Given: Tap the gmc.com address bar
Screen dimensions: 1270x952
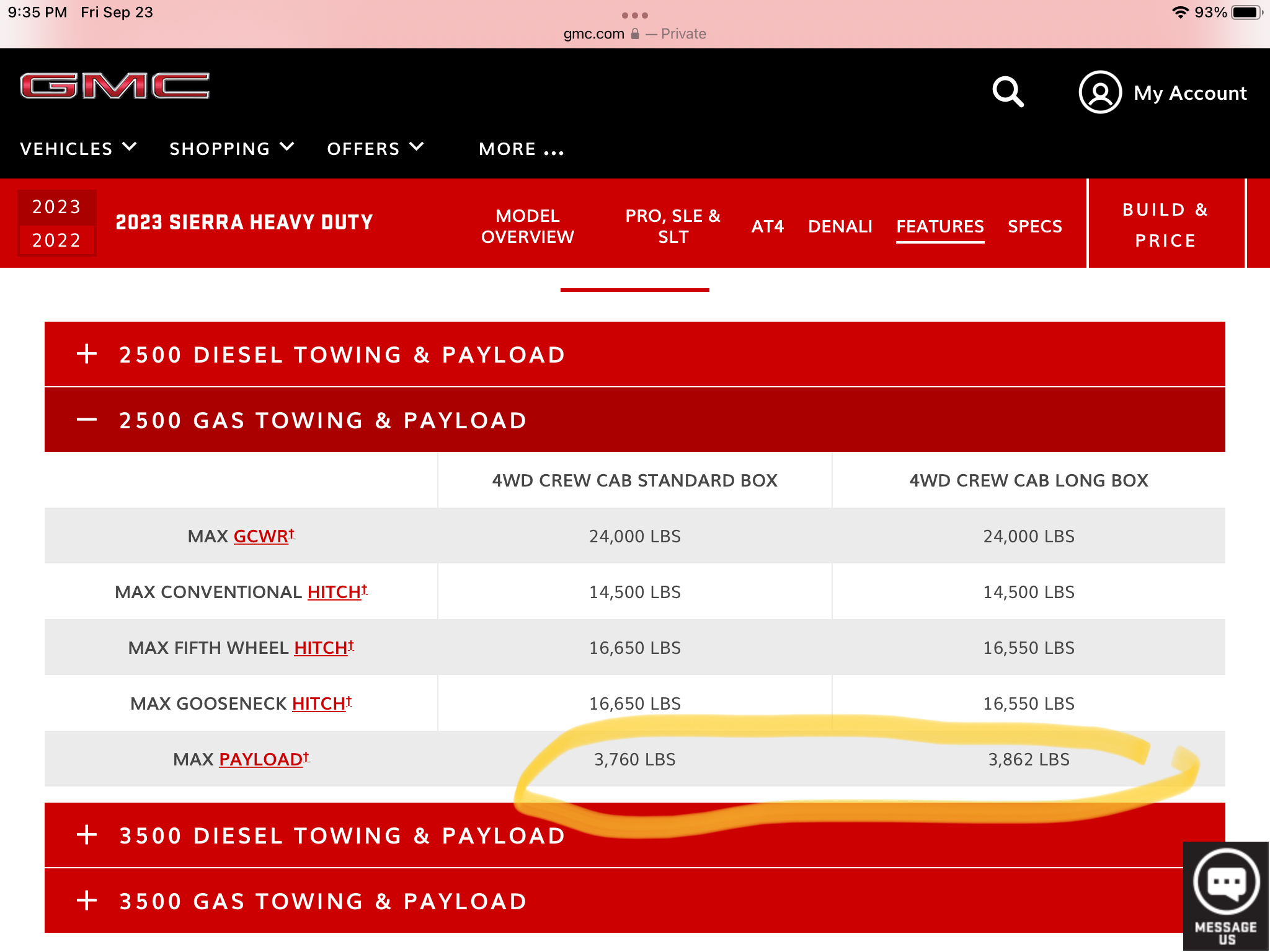Looking at the screenshot, I should tap(634, 33).
